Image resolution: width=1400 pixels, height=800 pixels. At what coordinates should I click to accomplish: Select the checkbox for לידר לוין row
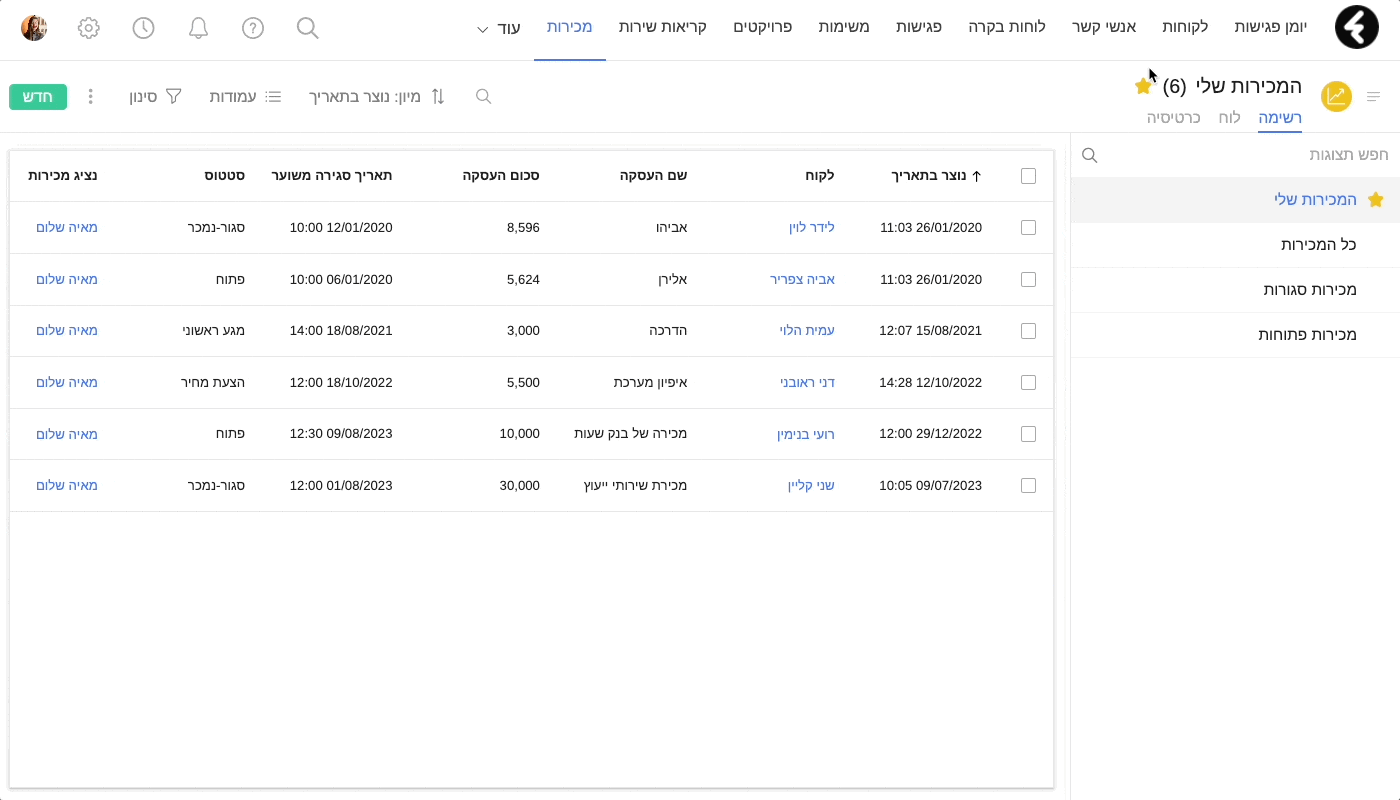(1028, 227)
